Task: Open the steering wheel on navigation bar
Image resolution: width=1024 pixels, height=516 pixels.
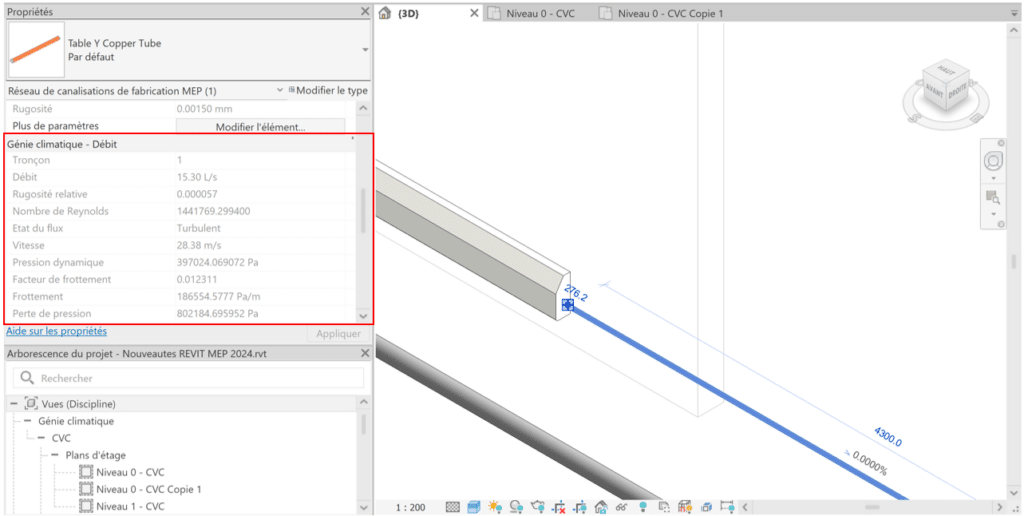Action: point(993,161)
